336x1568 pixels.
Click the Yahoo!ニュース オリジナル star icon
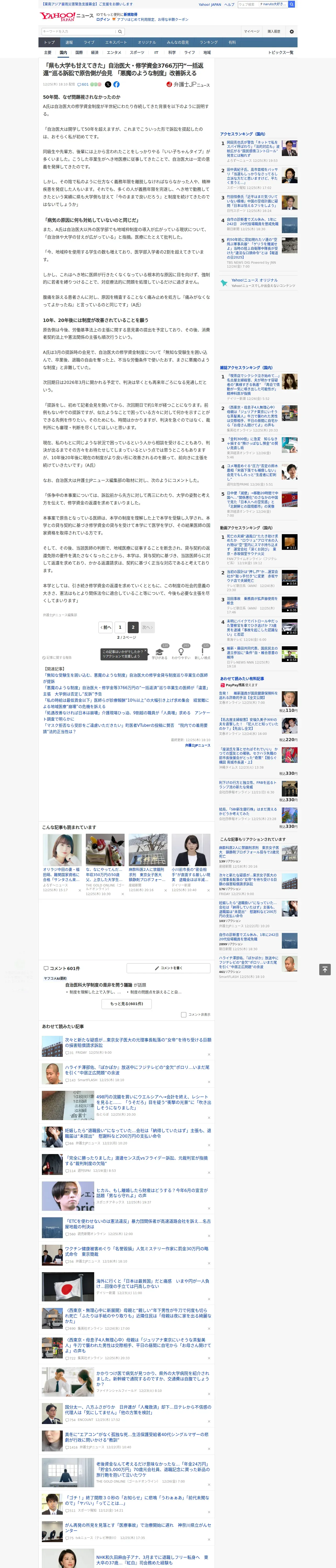(224, 283)
